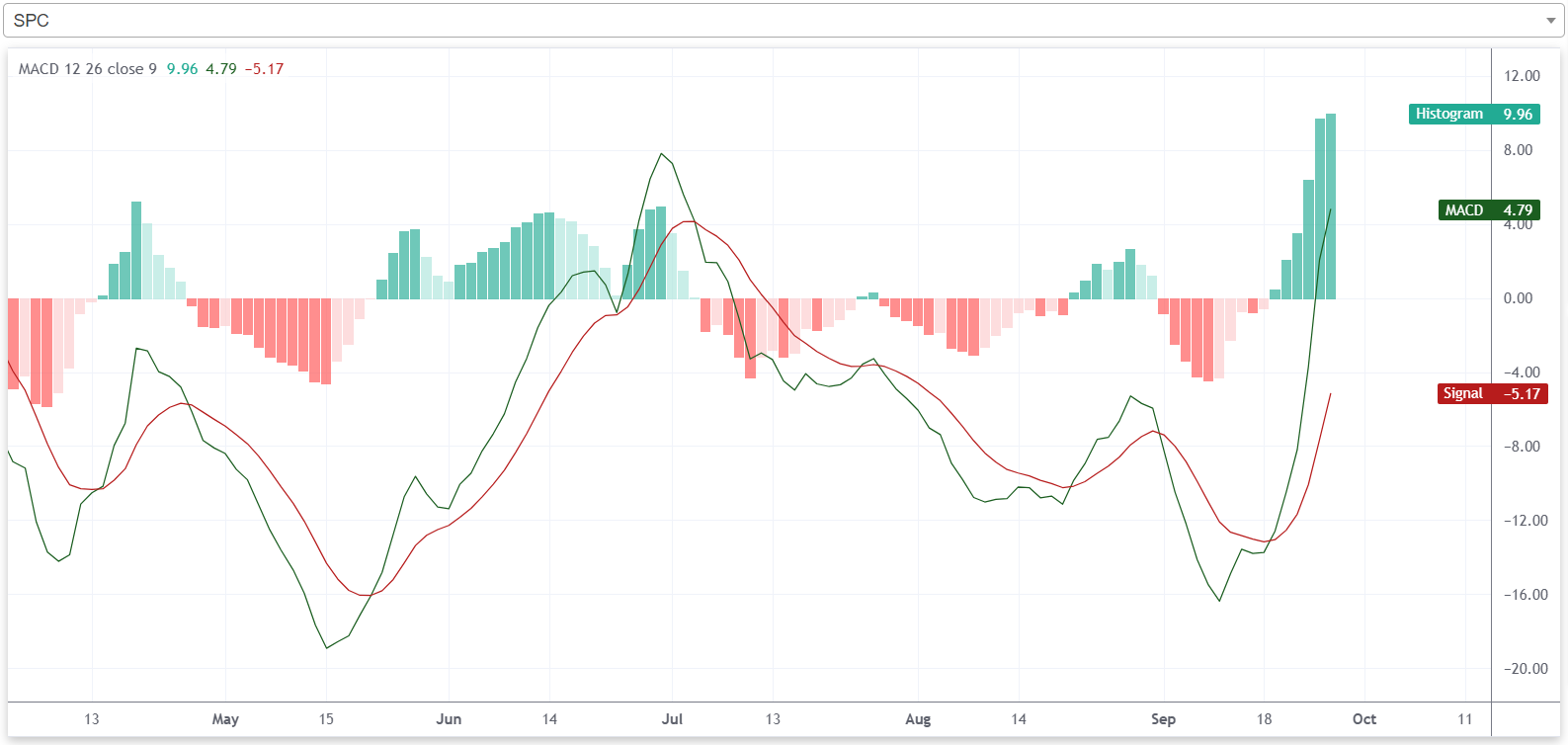Click the 4.79 MACD value in legend
This screenshot has width=1568, height=745.
pos(221,69)
